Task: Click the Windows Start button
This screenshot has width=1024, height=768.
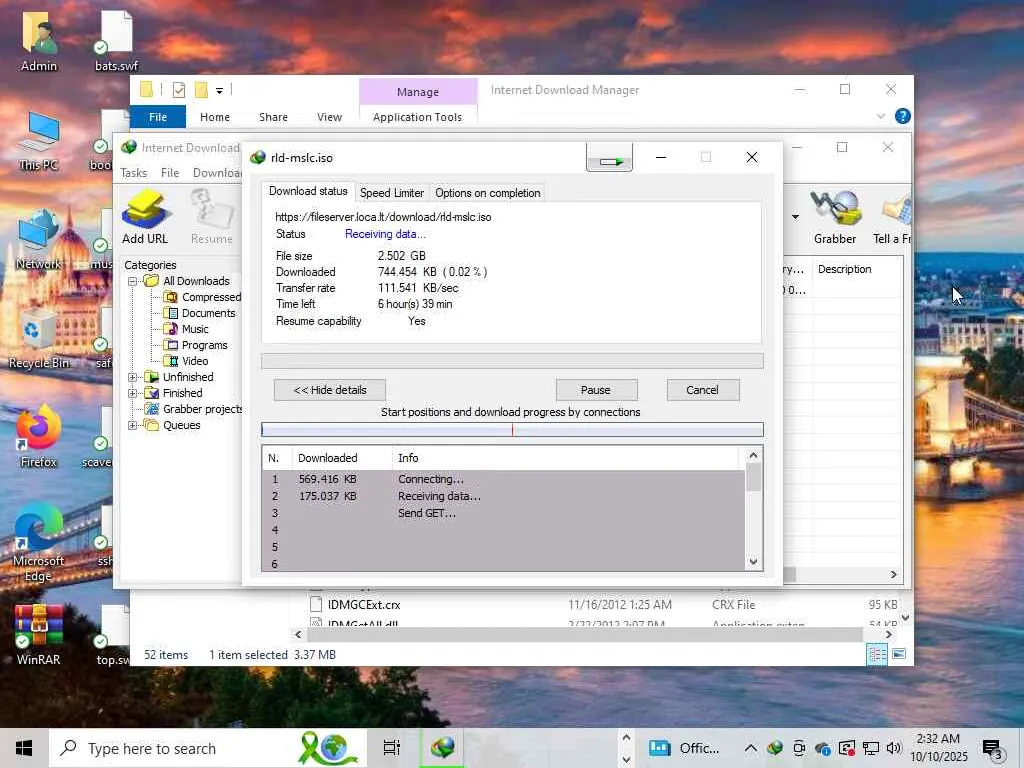Action: (24, 748)
